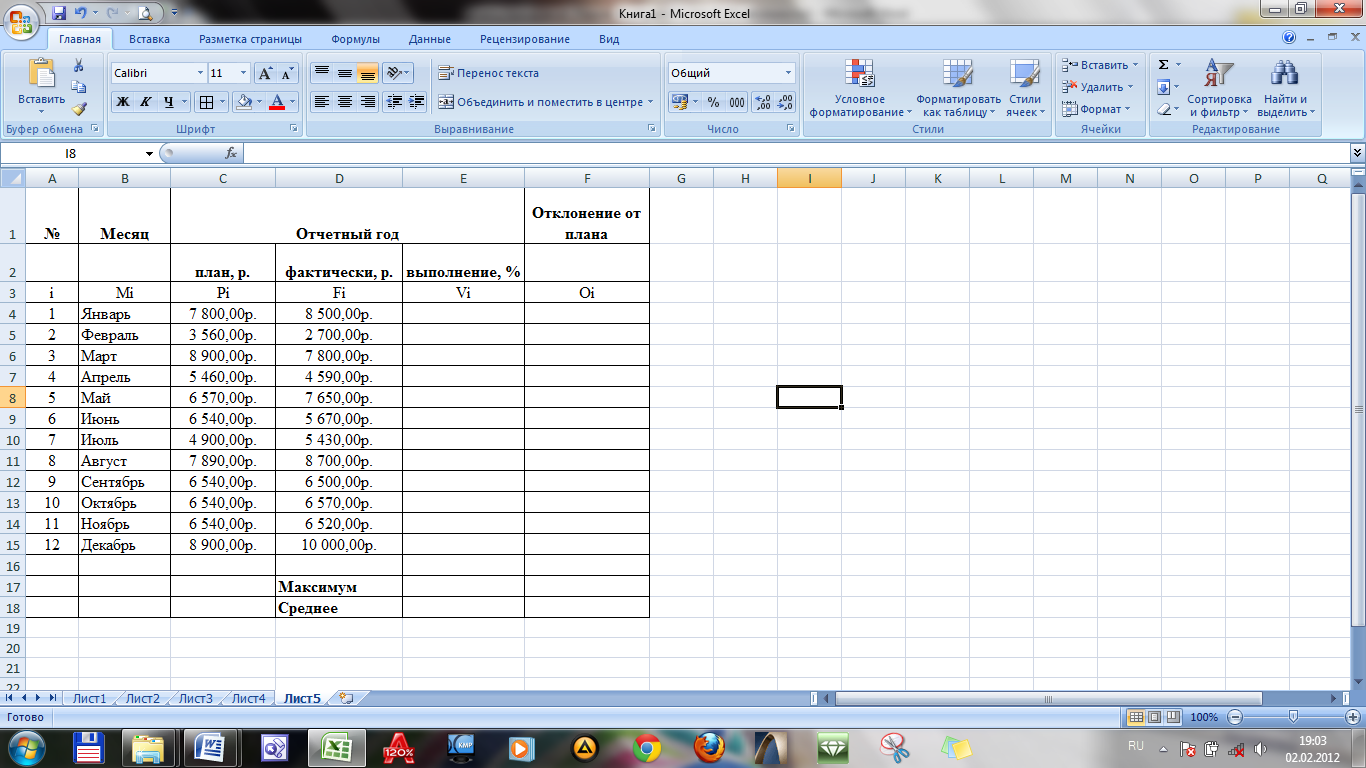Open Format as Table gallery
1366x768 pixels.
958,88
